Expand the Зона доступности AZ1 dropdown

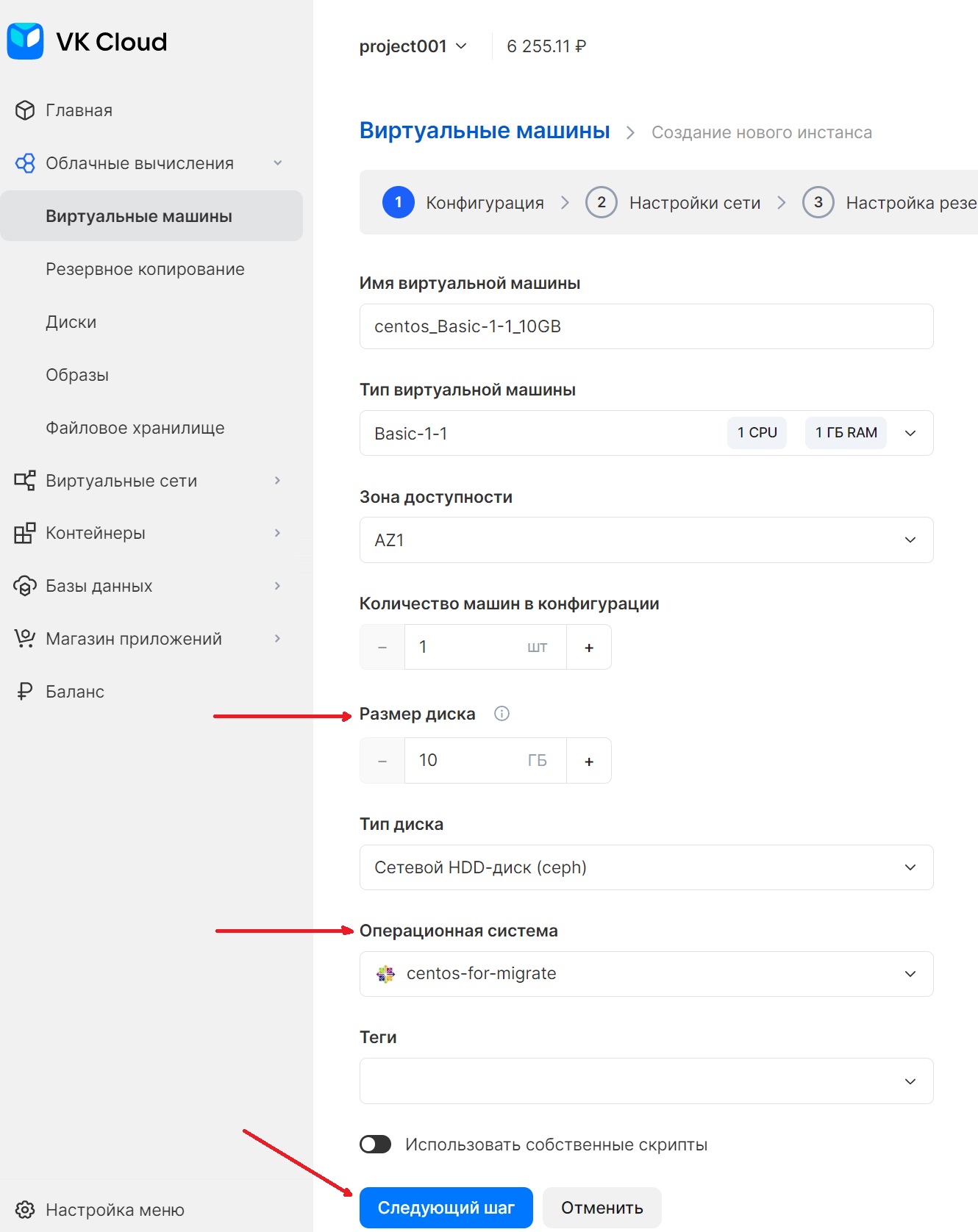pyautogui.click(x=646, y=540)
